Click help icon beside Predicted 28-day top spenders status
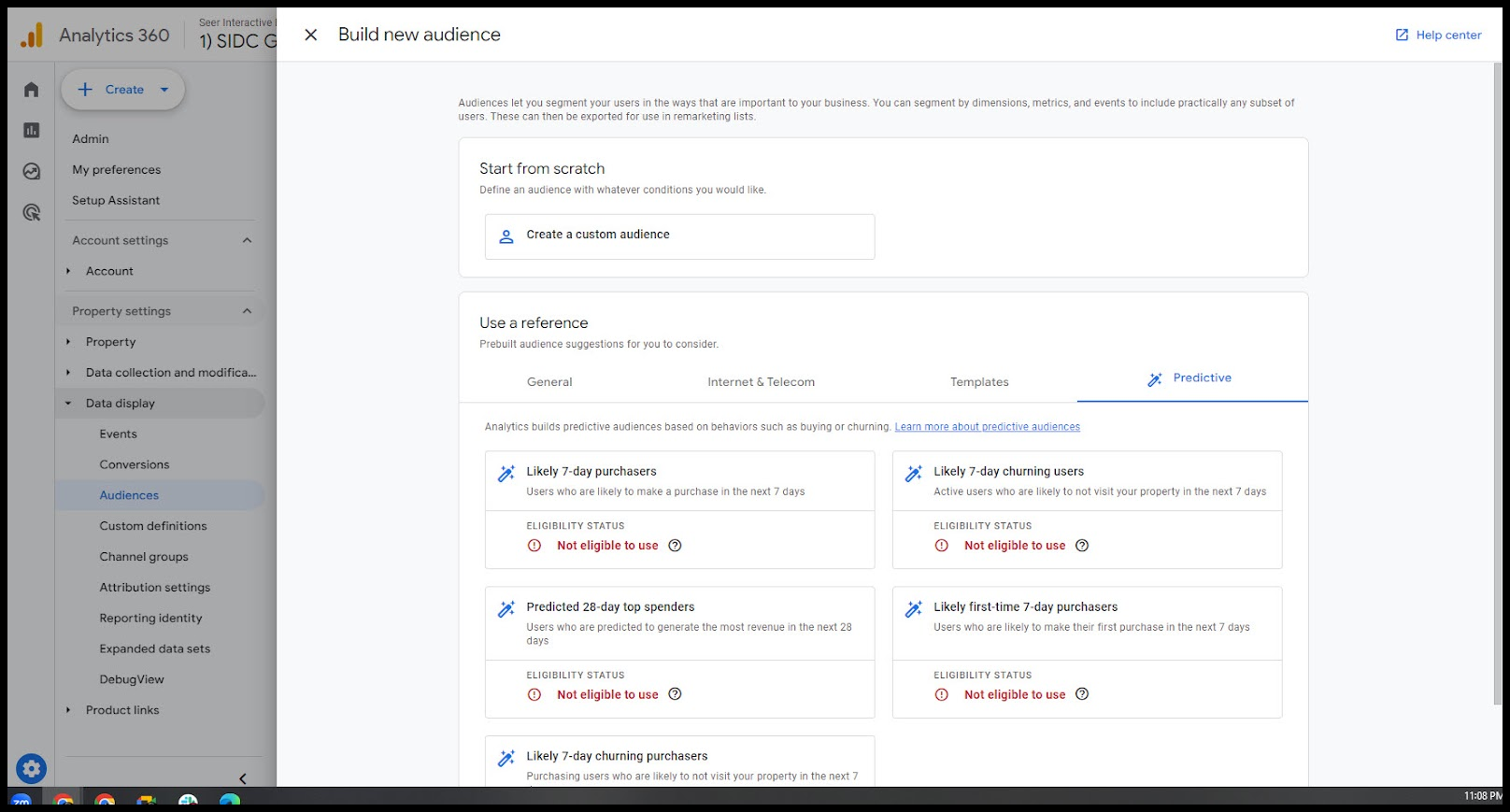1510x812 pixels. [x=675, y=694]
